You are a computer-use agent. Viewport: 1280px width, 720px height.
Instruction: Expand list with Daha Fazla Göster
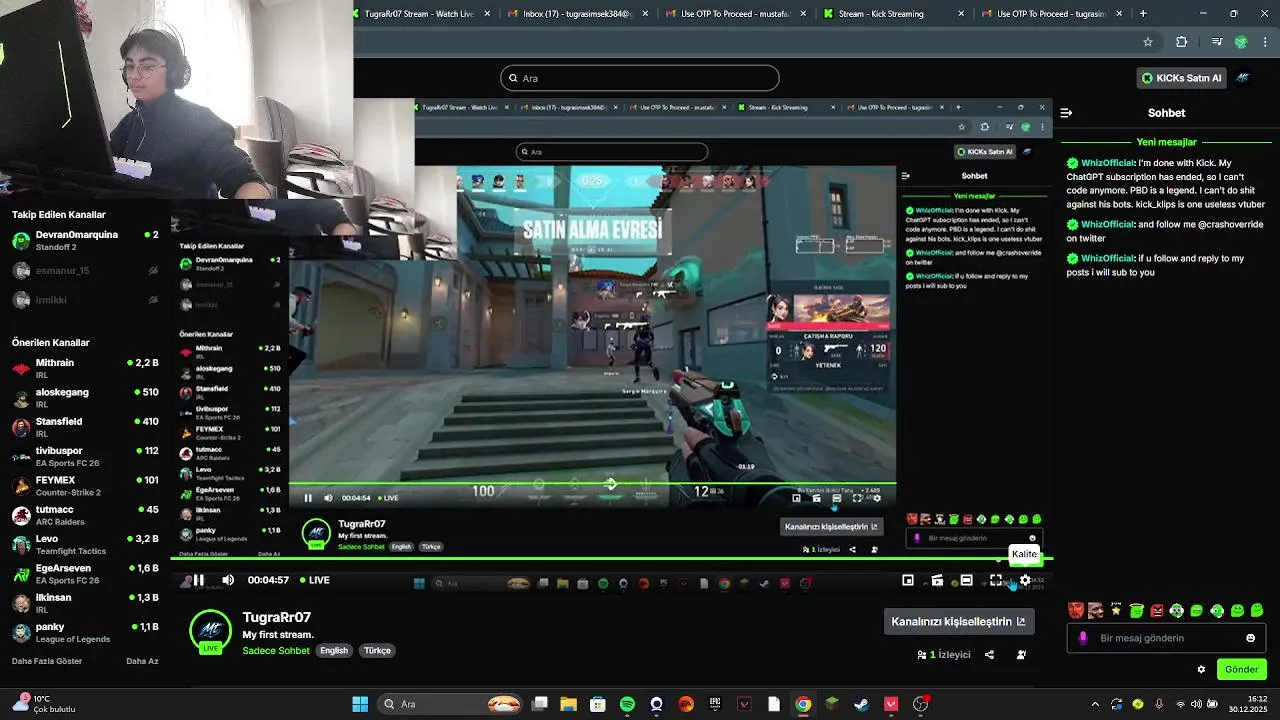pos(47,661)
